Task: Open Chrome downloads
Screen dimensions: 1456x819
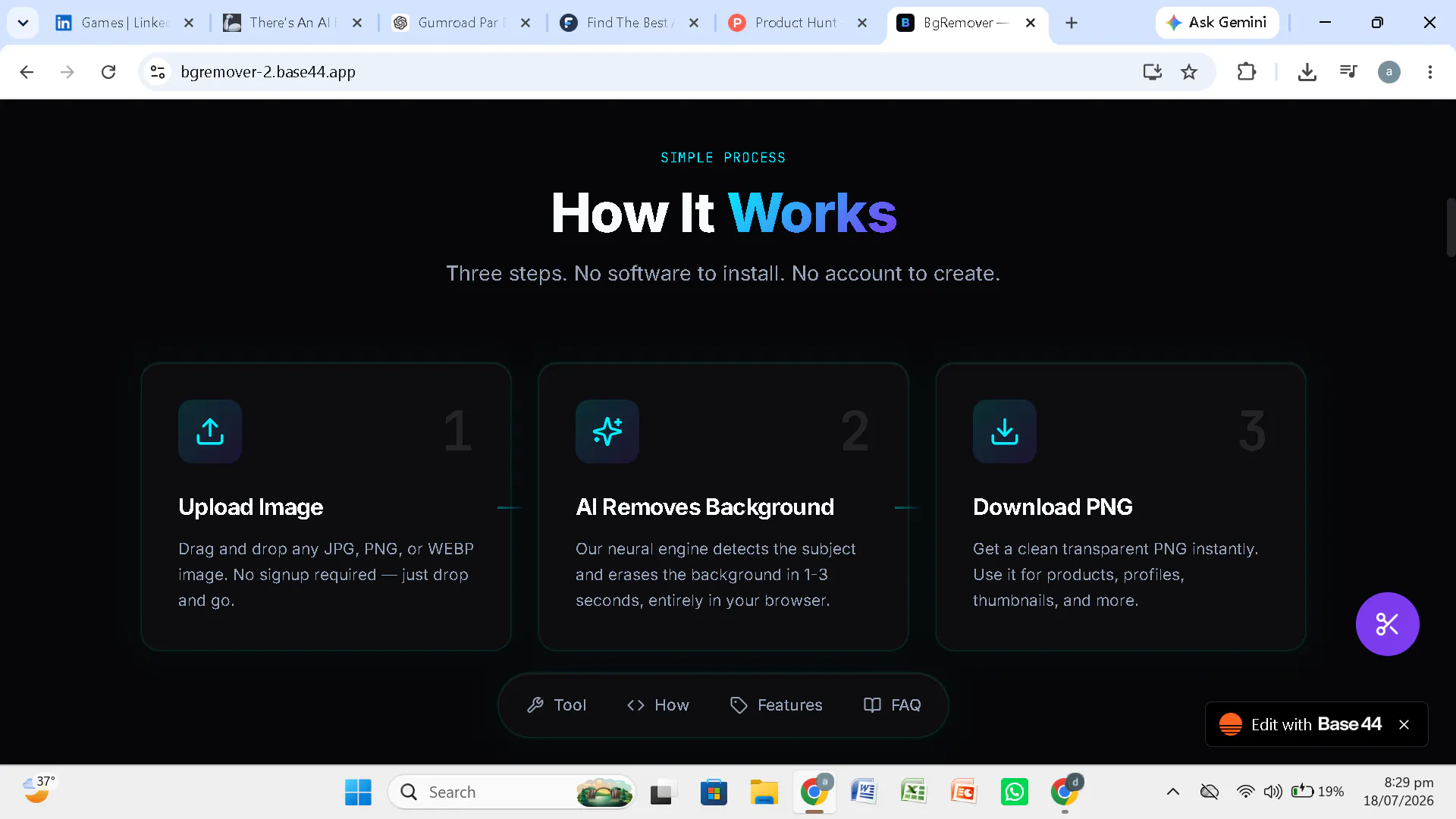Action: click(1307, 72)
